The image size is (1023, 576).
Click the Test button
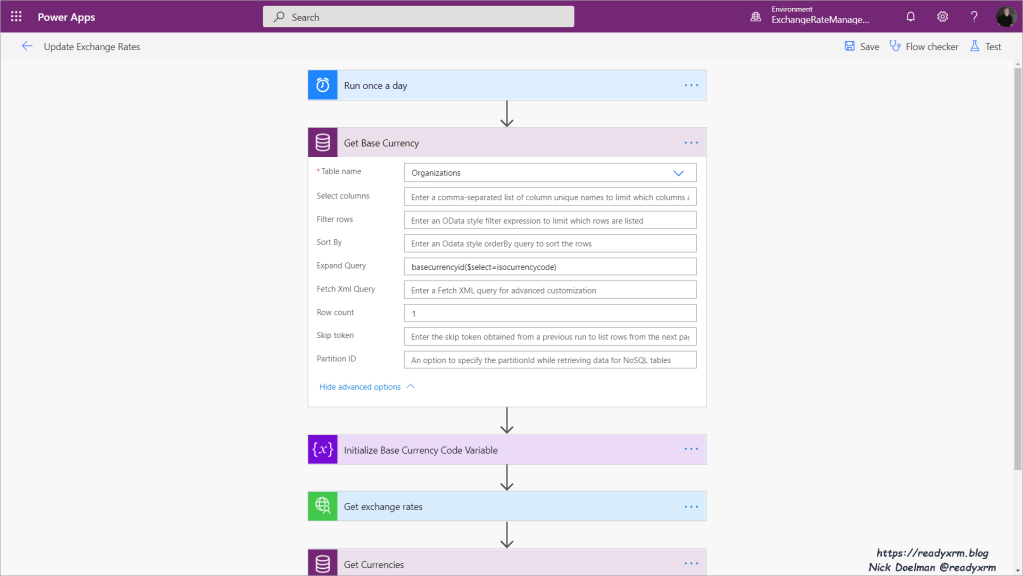[x=985, y=47]
